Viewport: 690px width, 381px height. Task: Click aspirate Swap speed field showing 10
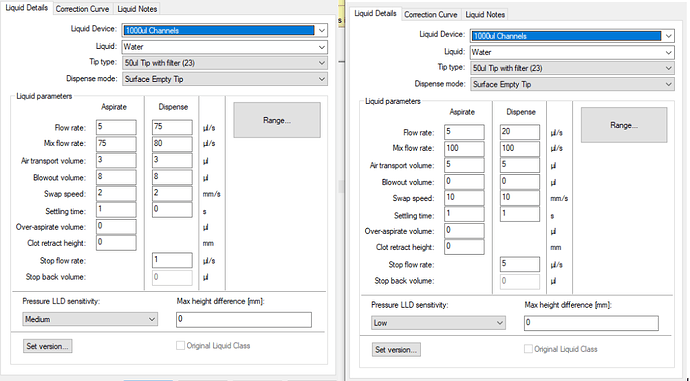point(464,198)
